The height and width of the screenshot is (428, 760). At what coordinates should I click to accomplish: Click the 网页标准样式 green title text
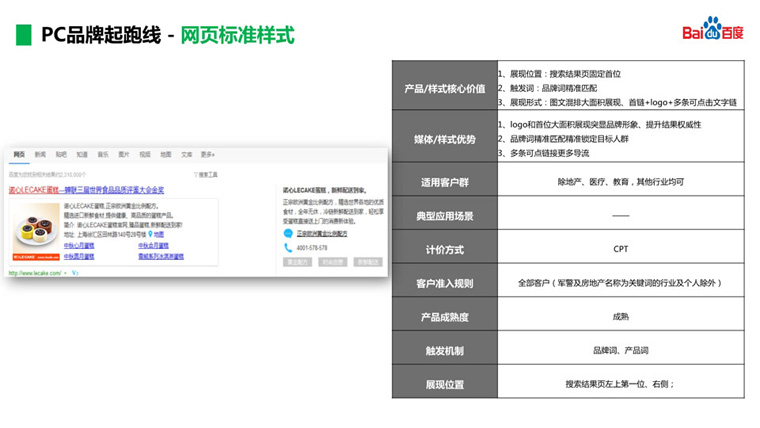(238, 35)
